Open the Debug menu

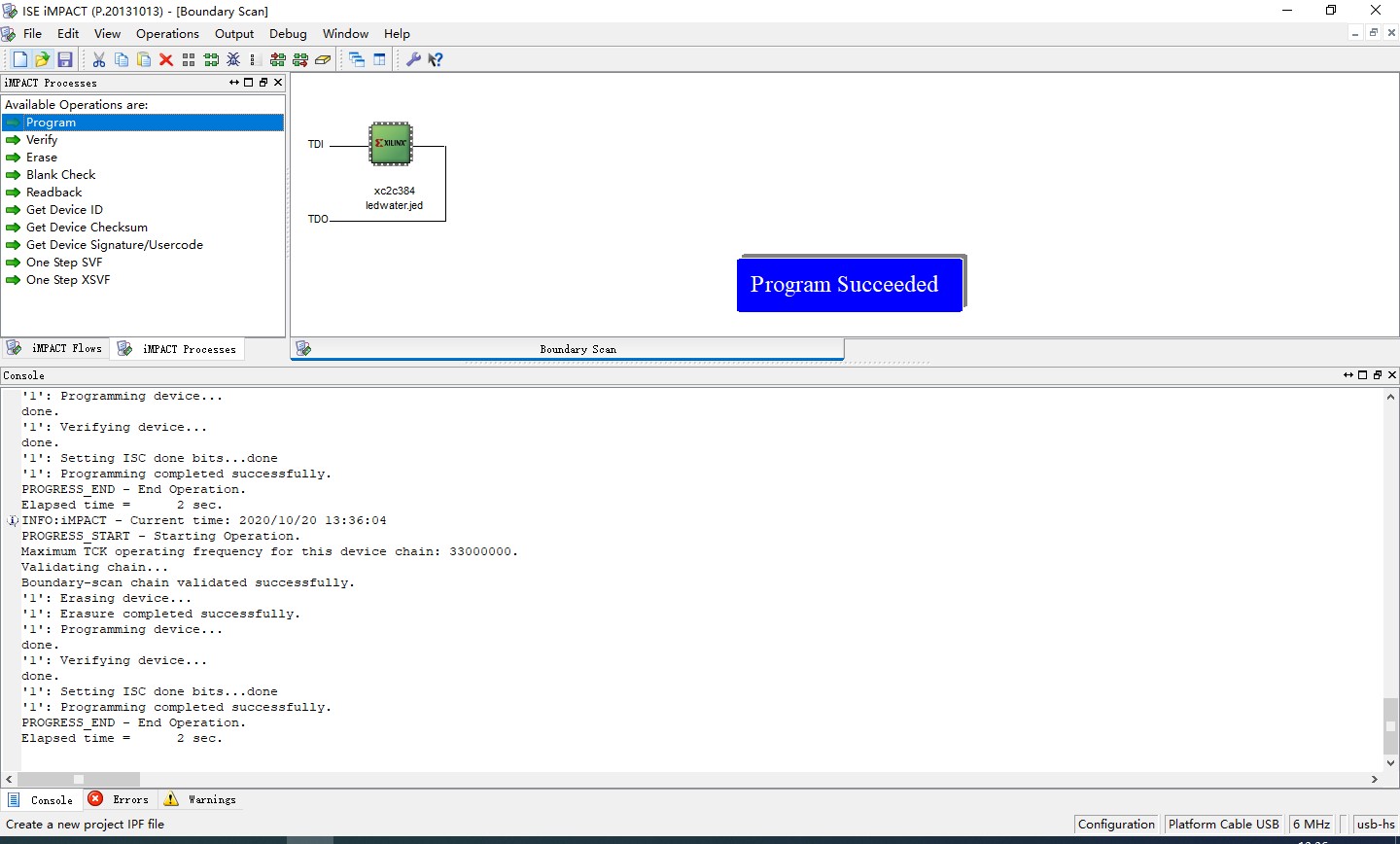coord(288,33)
